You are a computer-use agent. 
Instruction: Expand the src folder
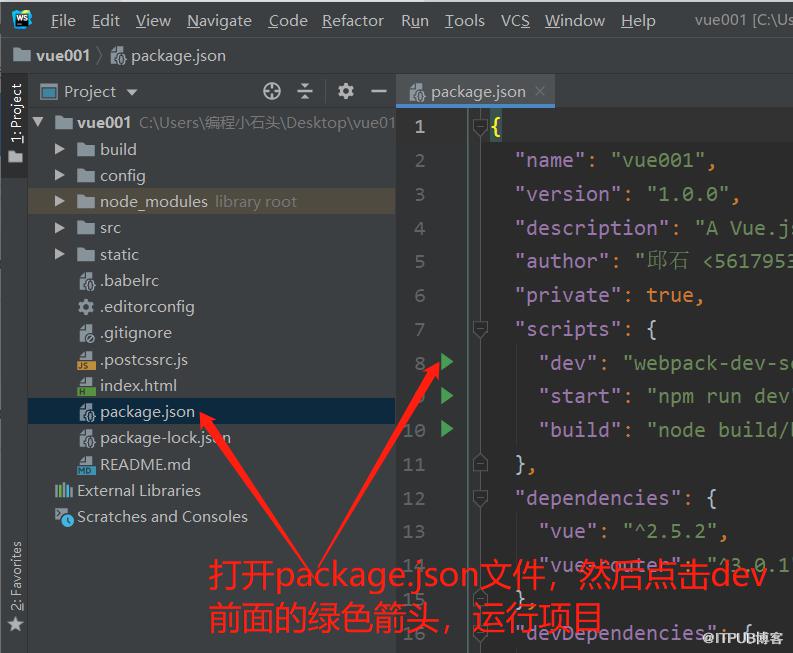point(60,228)
